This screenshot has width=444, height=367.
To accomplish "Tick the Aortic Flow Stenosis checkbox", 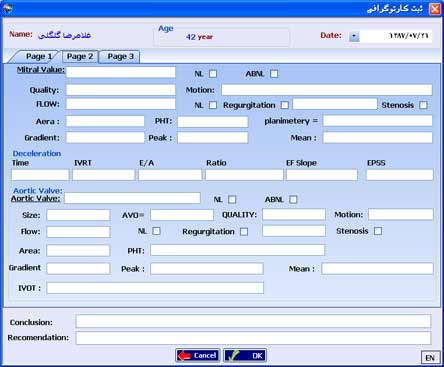I will 378,231.
